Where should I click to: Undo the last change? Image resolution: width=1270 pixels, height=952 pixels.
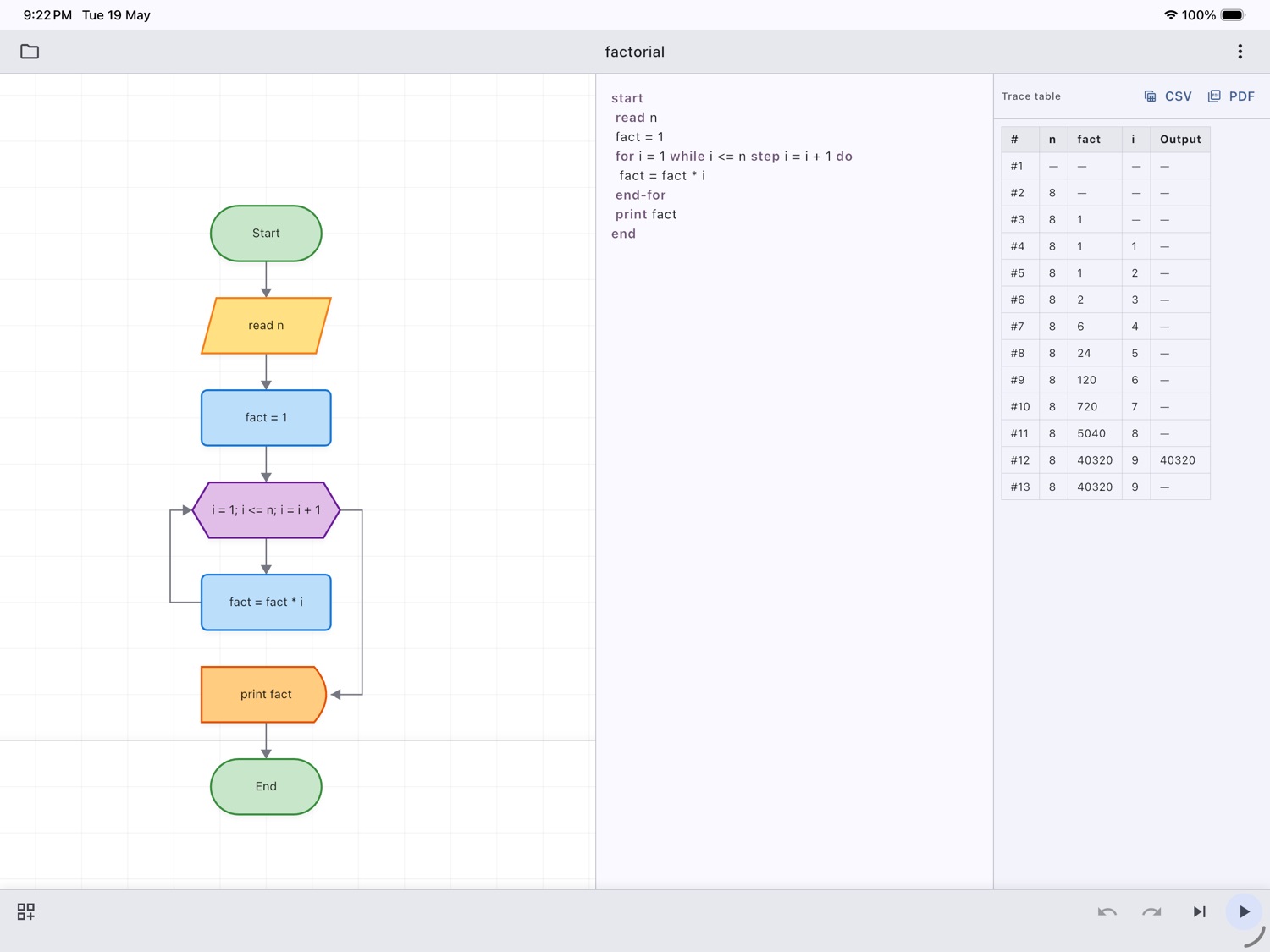pos(1107,911)
